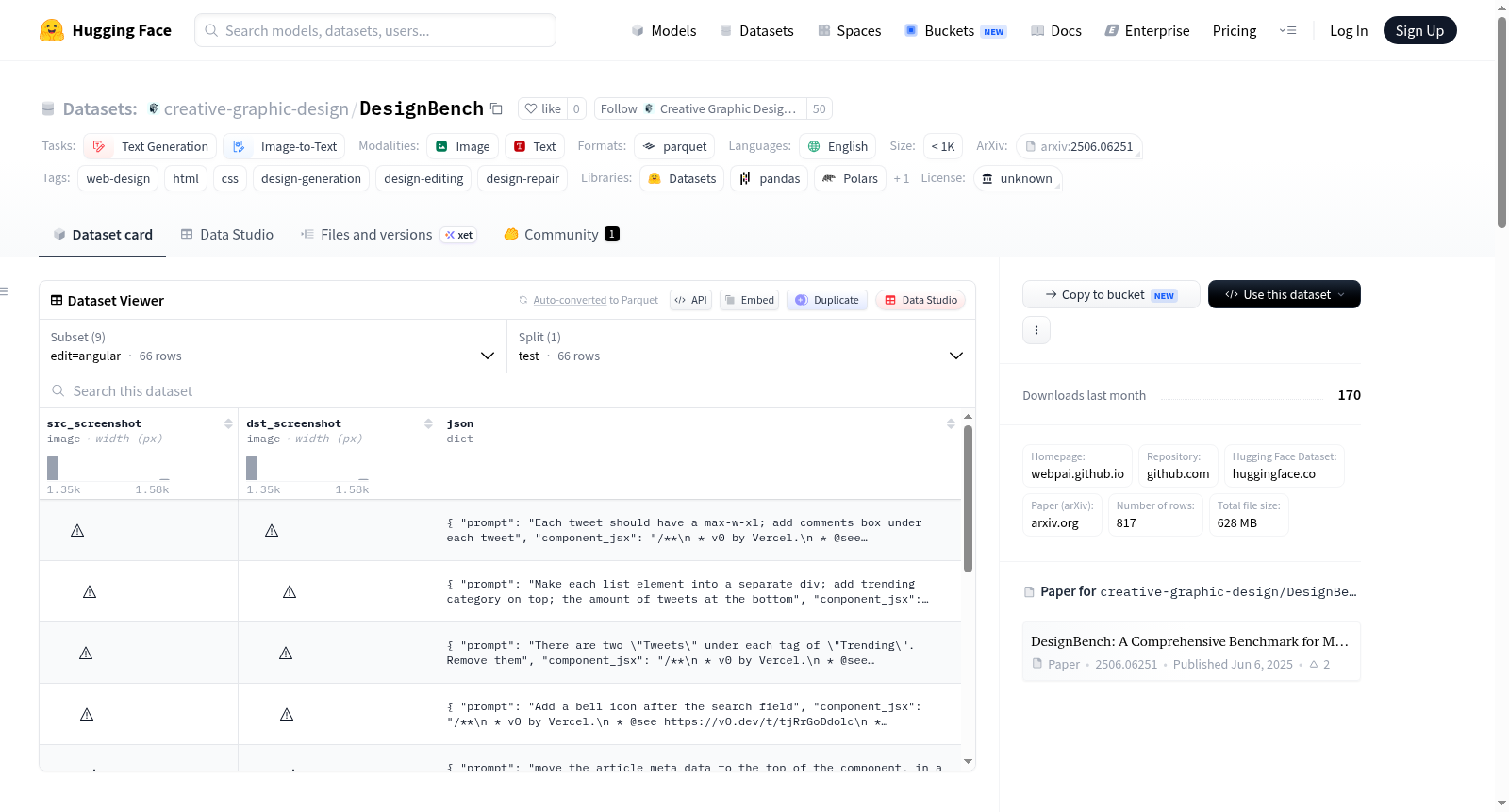The image size is (1509, 812).
Task: Click warning icon in first src_screenshot row
Action: click(77, 531)
